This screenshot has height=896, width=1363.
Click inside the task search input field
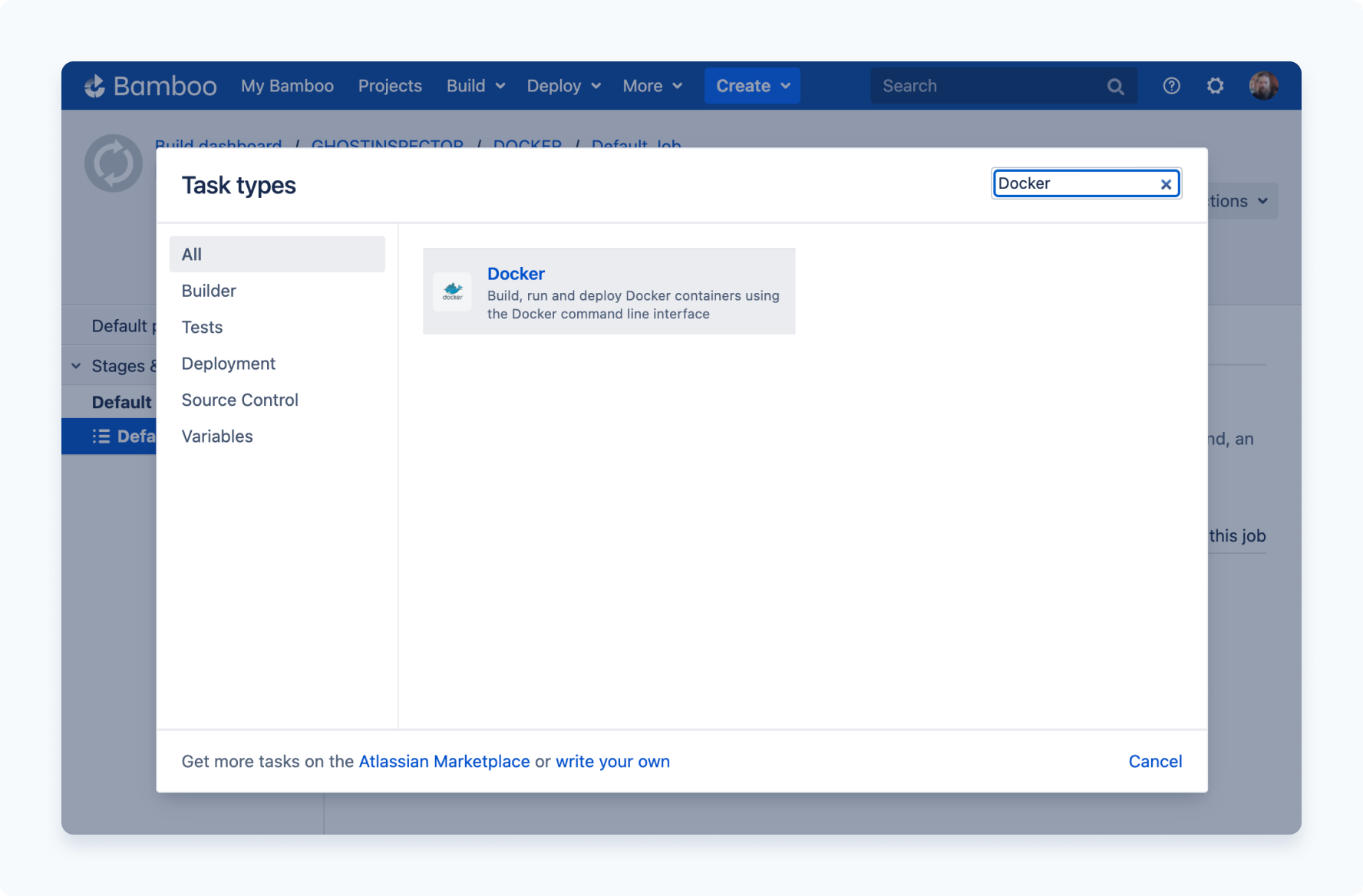pos(1074,183)
